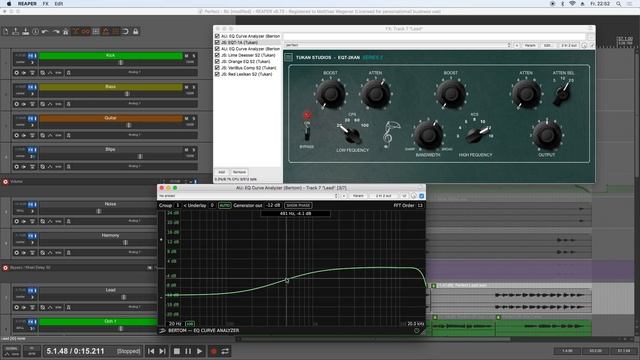This screenshot has width=640, height=360.
Task: Open FX chain on Bass track
Action: pos(31,87)
